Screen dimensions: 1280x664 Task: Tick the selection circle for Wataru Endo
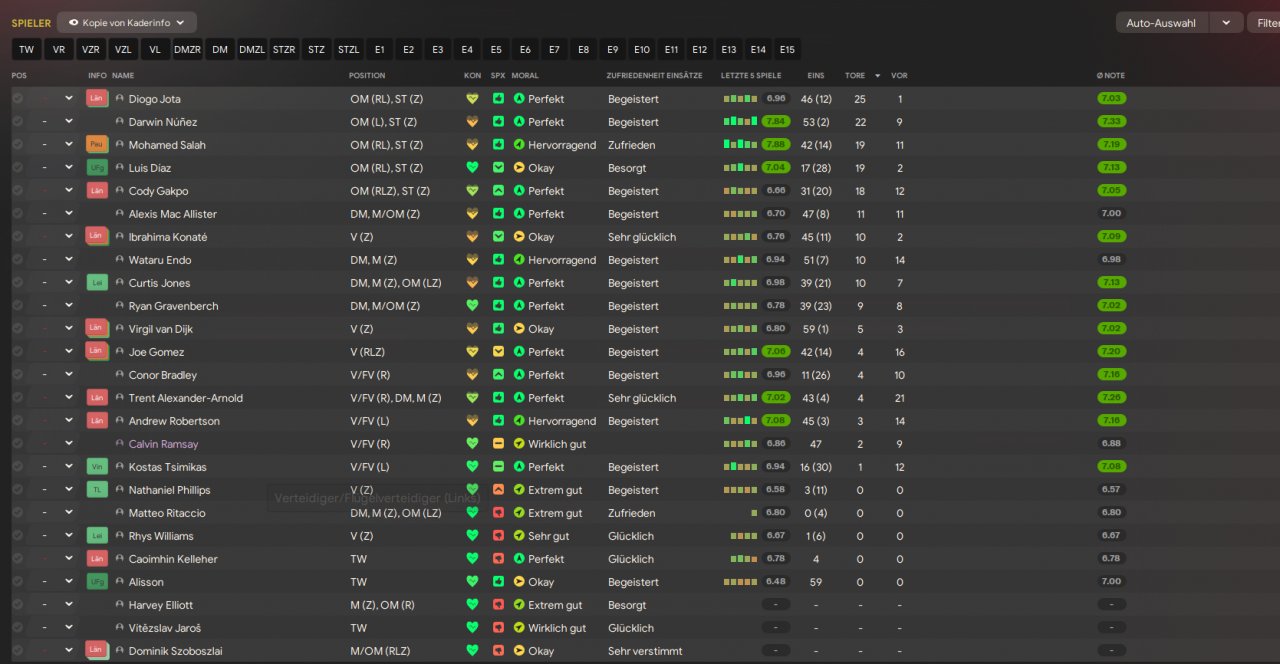click(17, 260)
